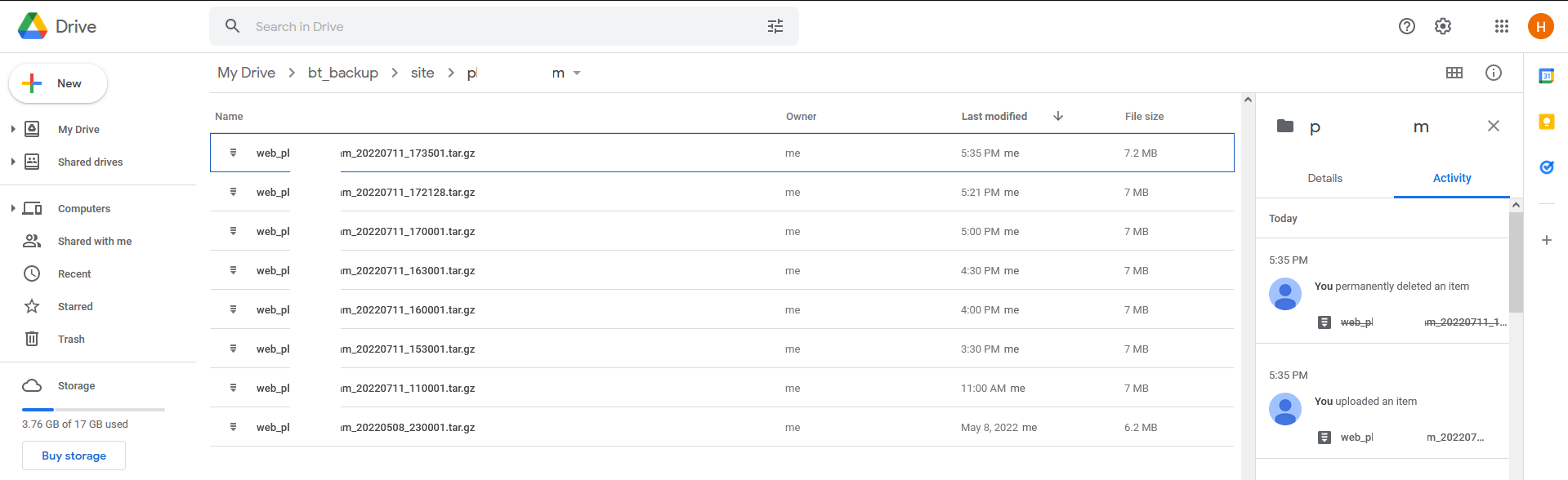Click the Get add-ons plus icon
1568x480 pixels.
pyautogui.click(x=1546, y=240)
